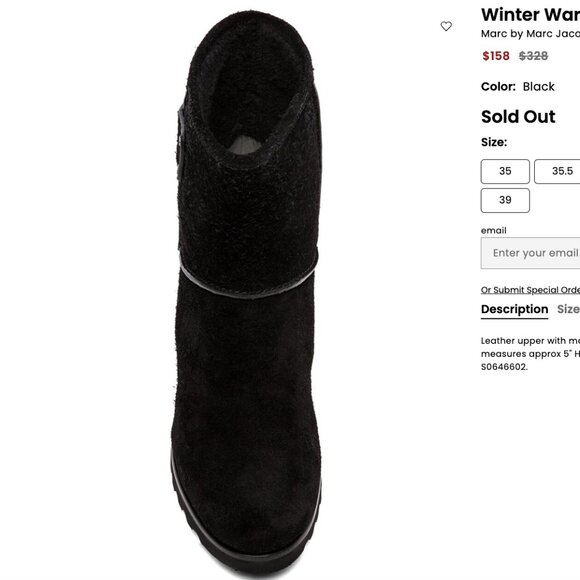Switch to the Description tab

tap(515, 309)
